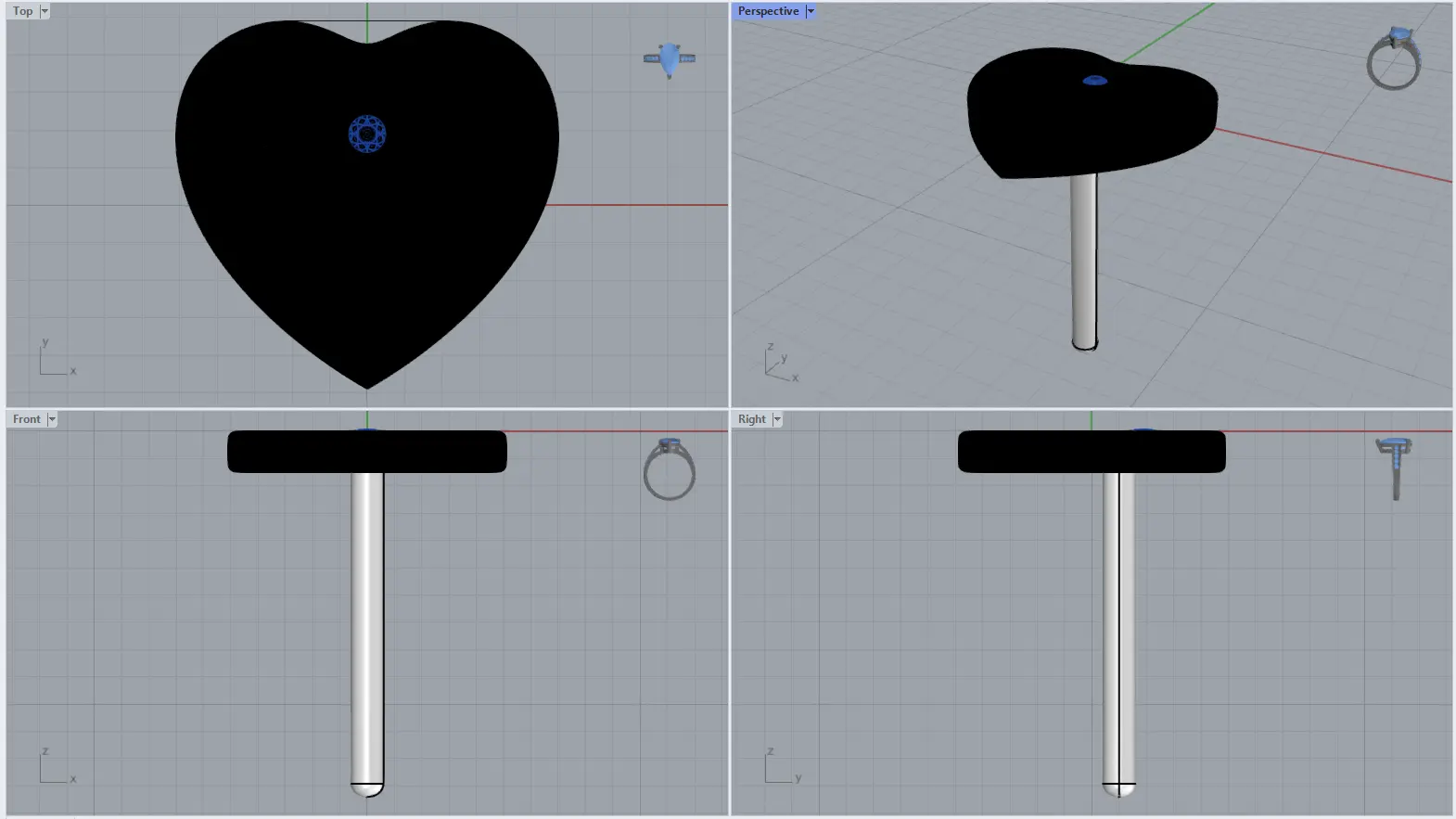This screenshot has width=1456, height=819.
Task: Pick the blue gem atop heart in Perspective view
Action: point(1094,81)
